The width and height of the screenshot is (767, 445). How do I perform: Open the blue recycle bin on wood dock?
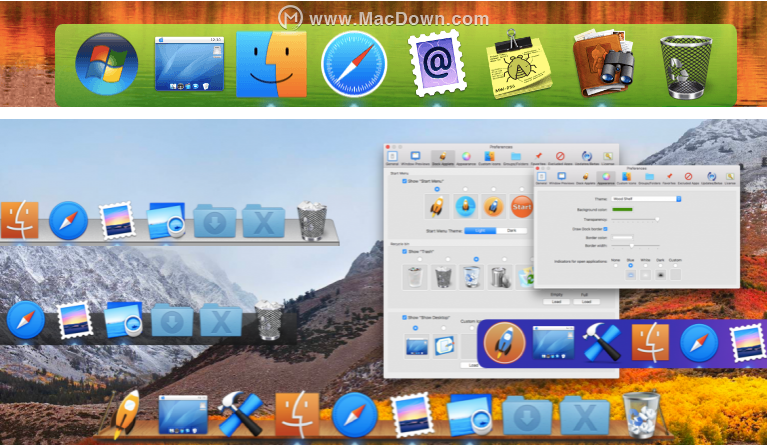[x=640, y=415]
